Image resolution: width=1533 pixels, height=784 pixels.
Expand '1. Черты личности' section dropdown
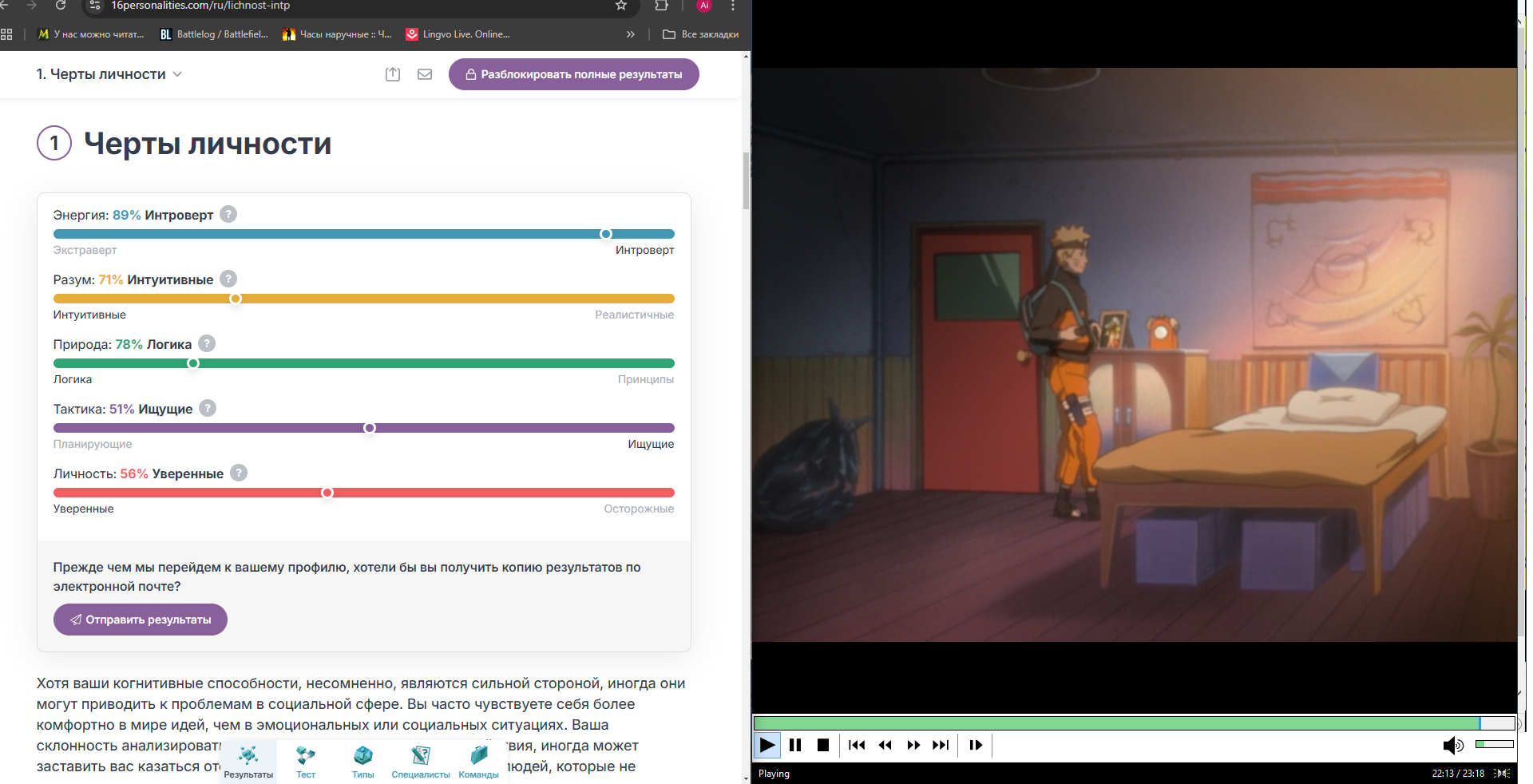point(109,74)
